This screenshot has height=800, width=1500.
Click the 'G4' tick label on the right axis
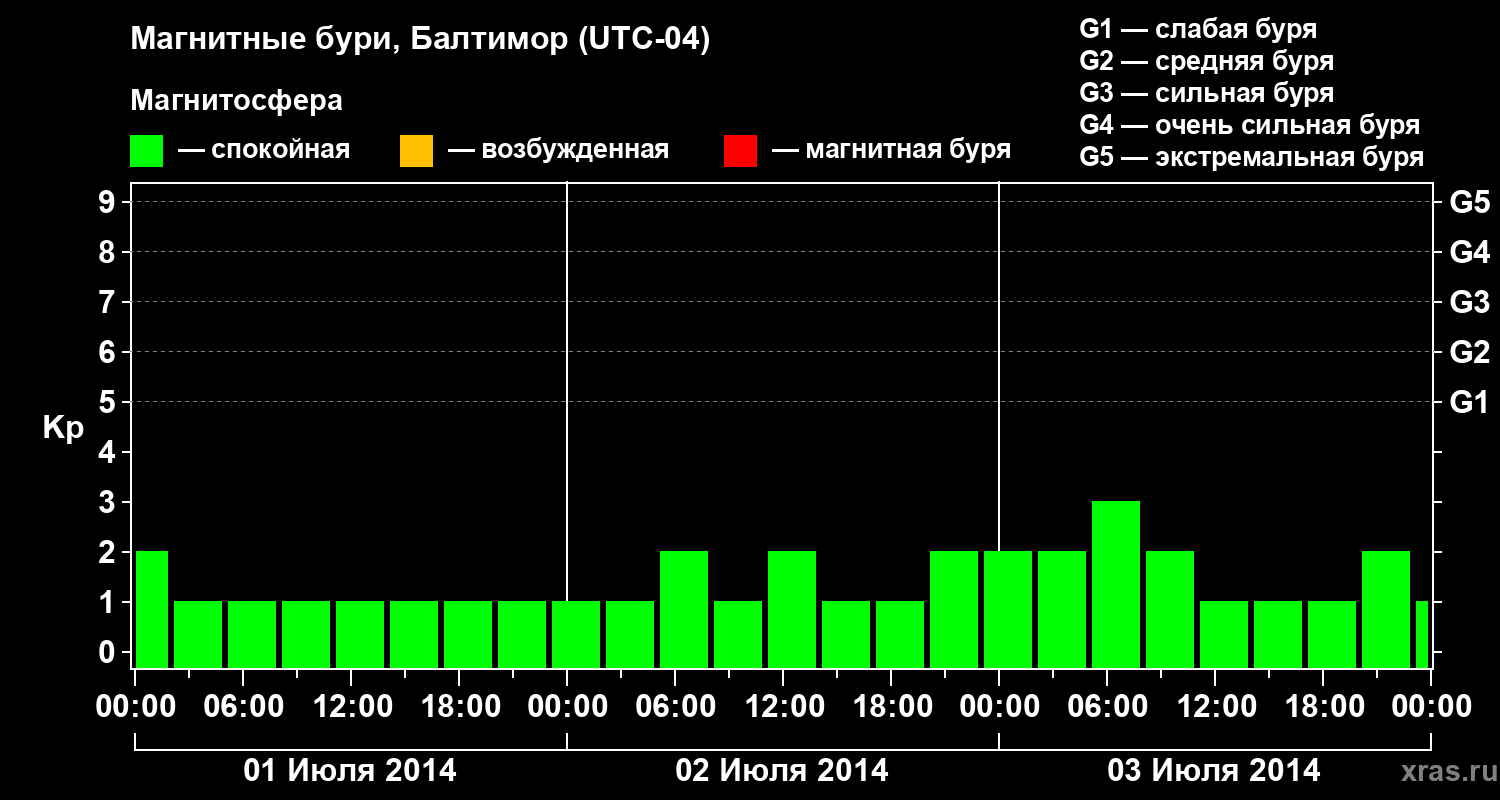coord(1469,253)
